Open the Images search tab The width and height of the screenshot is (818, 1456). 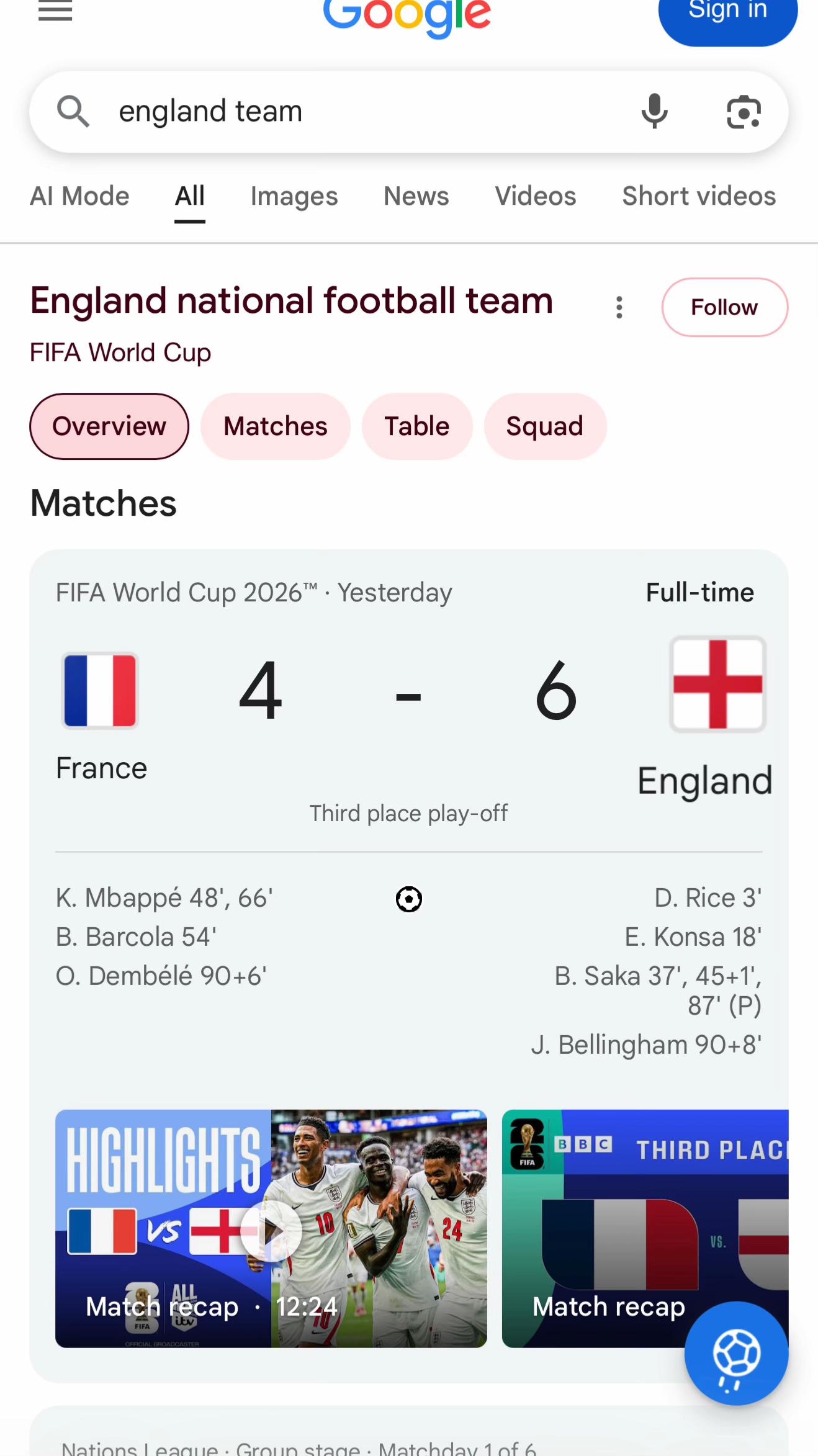294,196
